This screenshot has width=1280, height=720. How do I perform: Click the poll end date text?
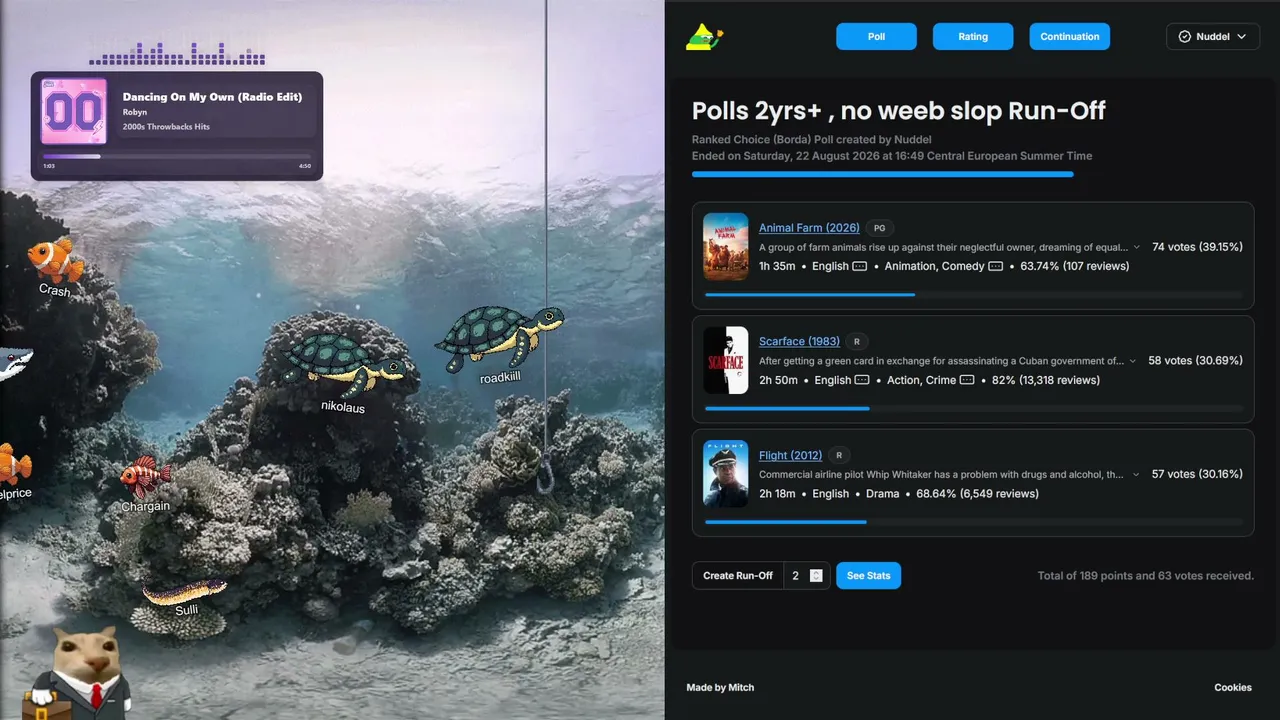892,156
